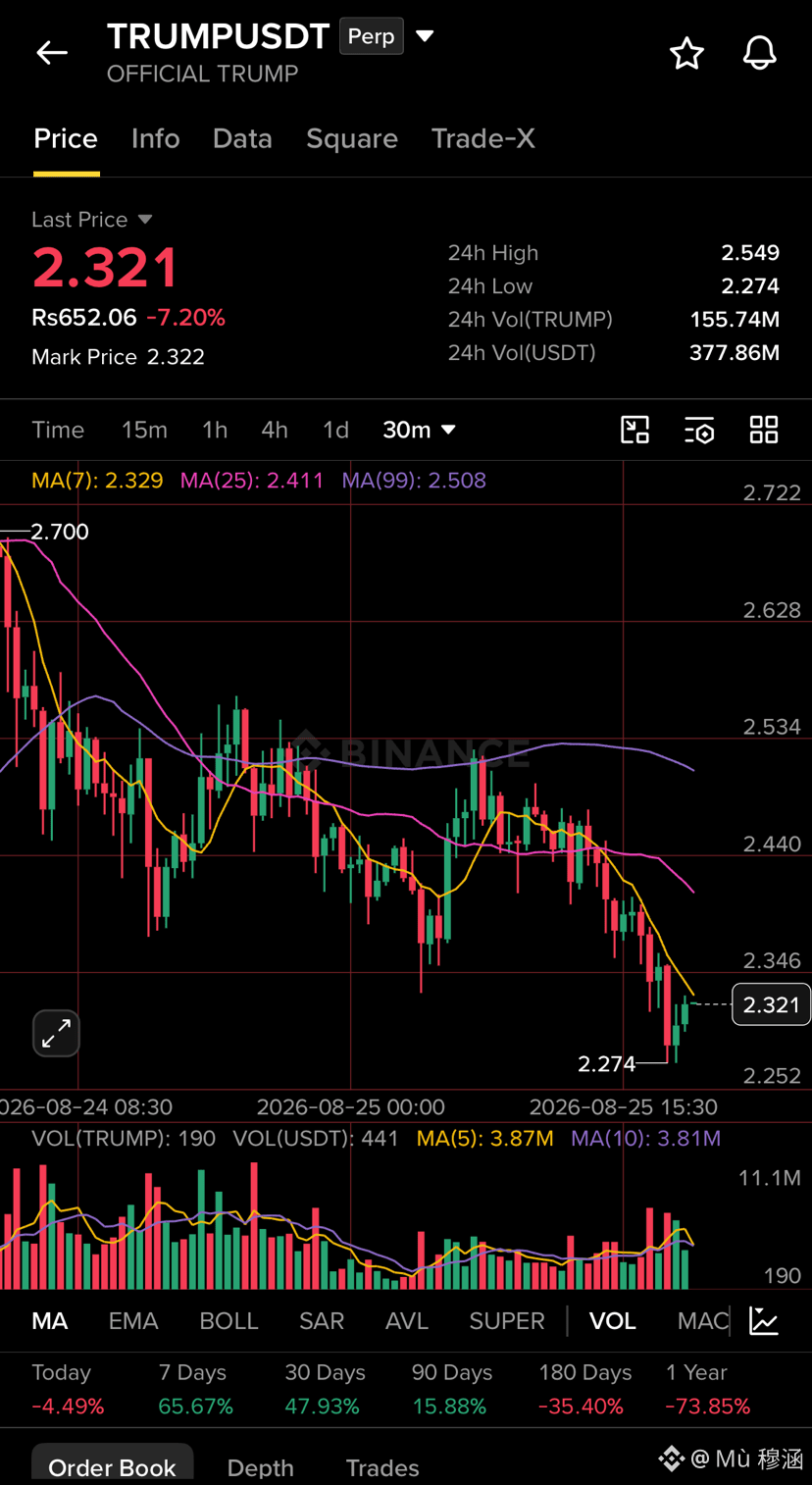Go back using the arrow icon
Viewport: 812px width, 1485px height.
pos(52,53)
